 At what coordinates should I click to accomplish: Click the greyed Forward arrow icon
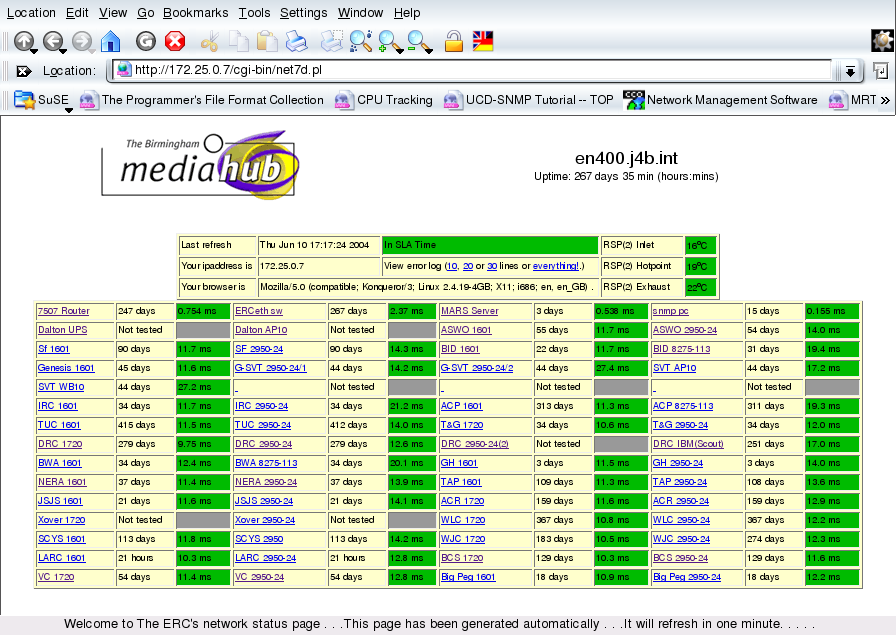click(x=82, y=41)
